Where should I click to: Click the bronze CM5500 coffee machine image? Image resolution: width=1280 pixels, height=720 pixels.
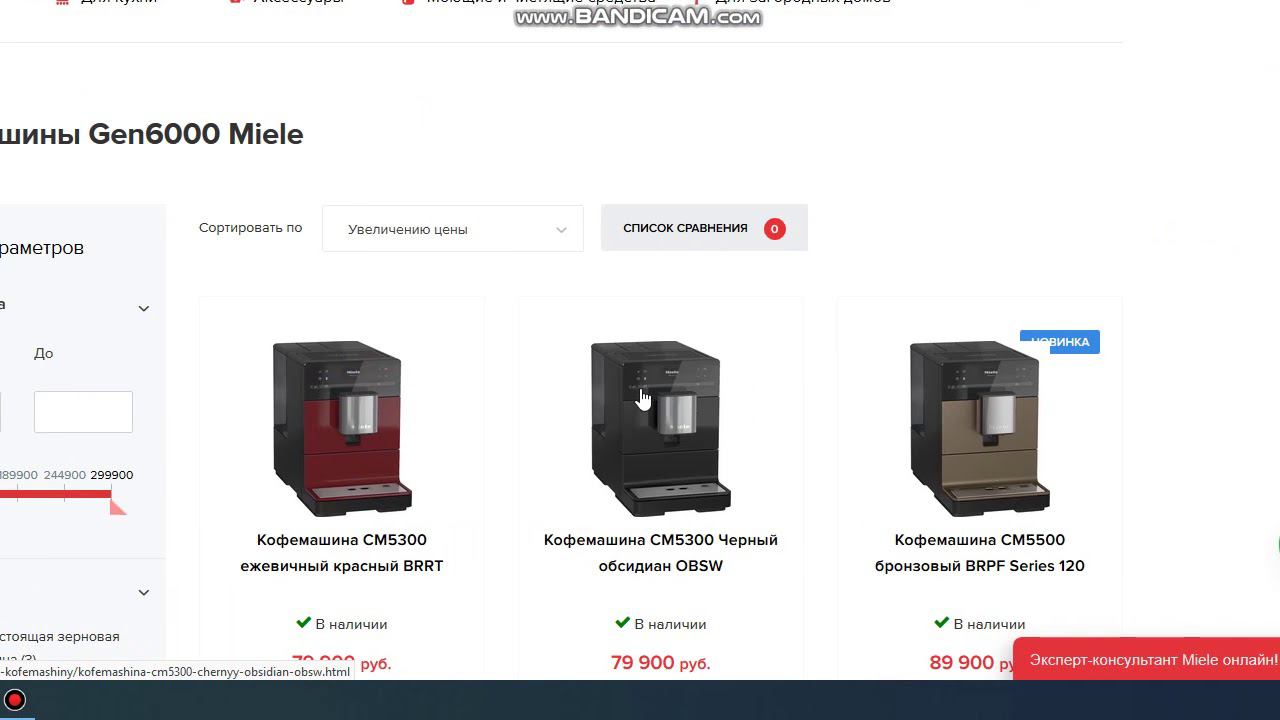(x=980, y=428)
